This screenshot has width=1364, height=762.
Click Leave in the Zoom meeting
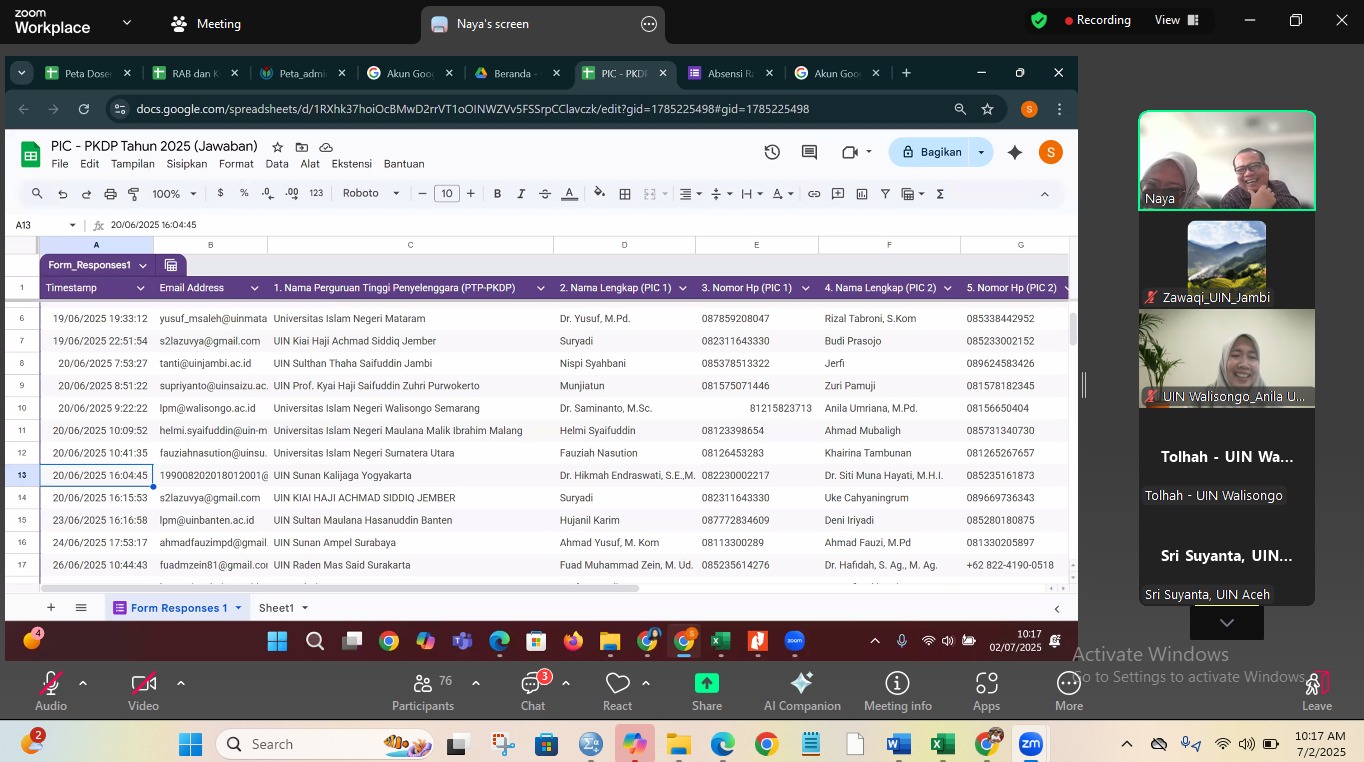[x=1317, y=690]
